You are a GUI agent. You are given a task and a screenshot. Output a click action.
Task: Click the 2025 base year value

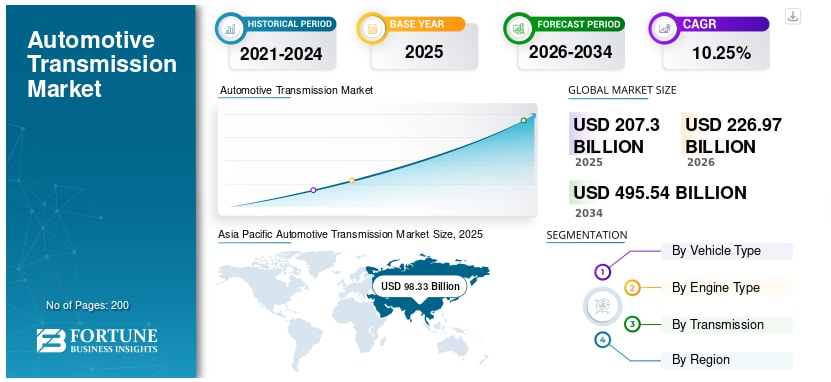424,52
